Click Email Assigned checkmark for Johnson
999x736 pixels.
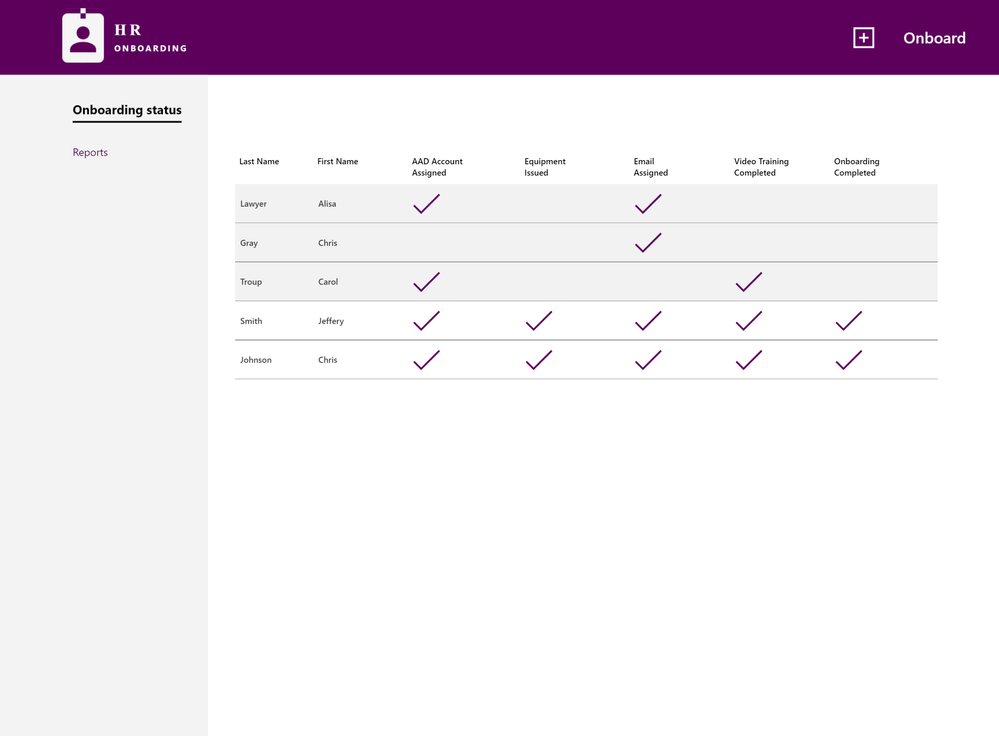(x=648, y=360)
